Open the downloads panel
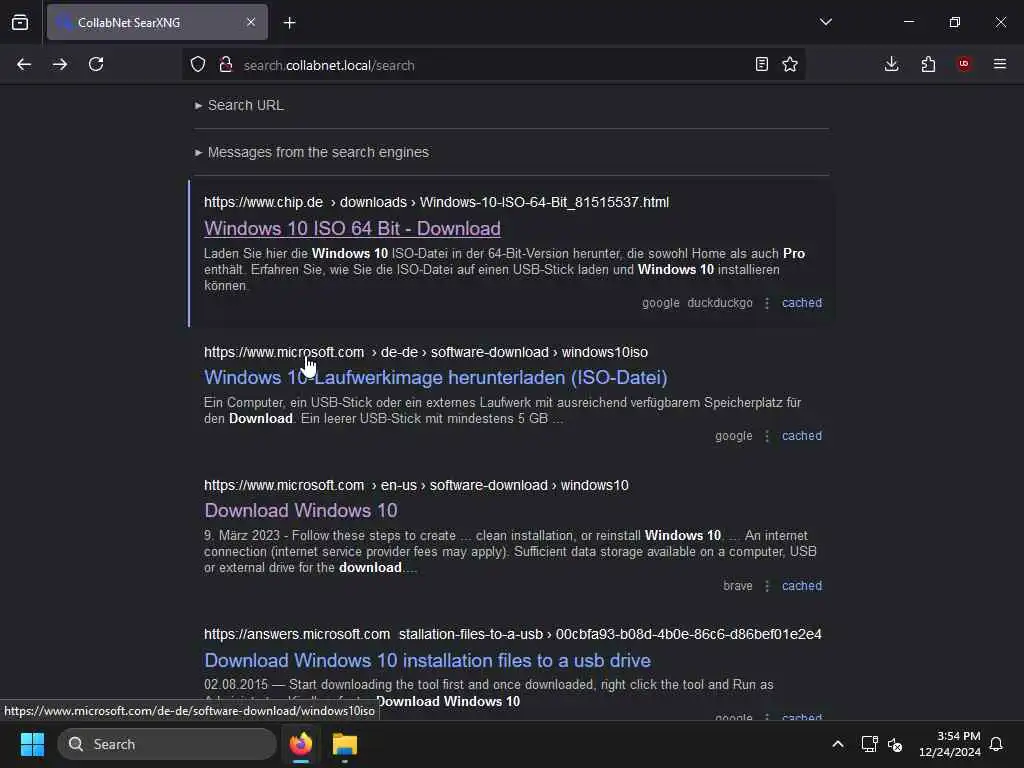 tap(891, 65)
